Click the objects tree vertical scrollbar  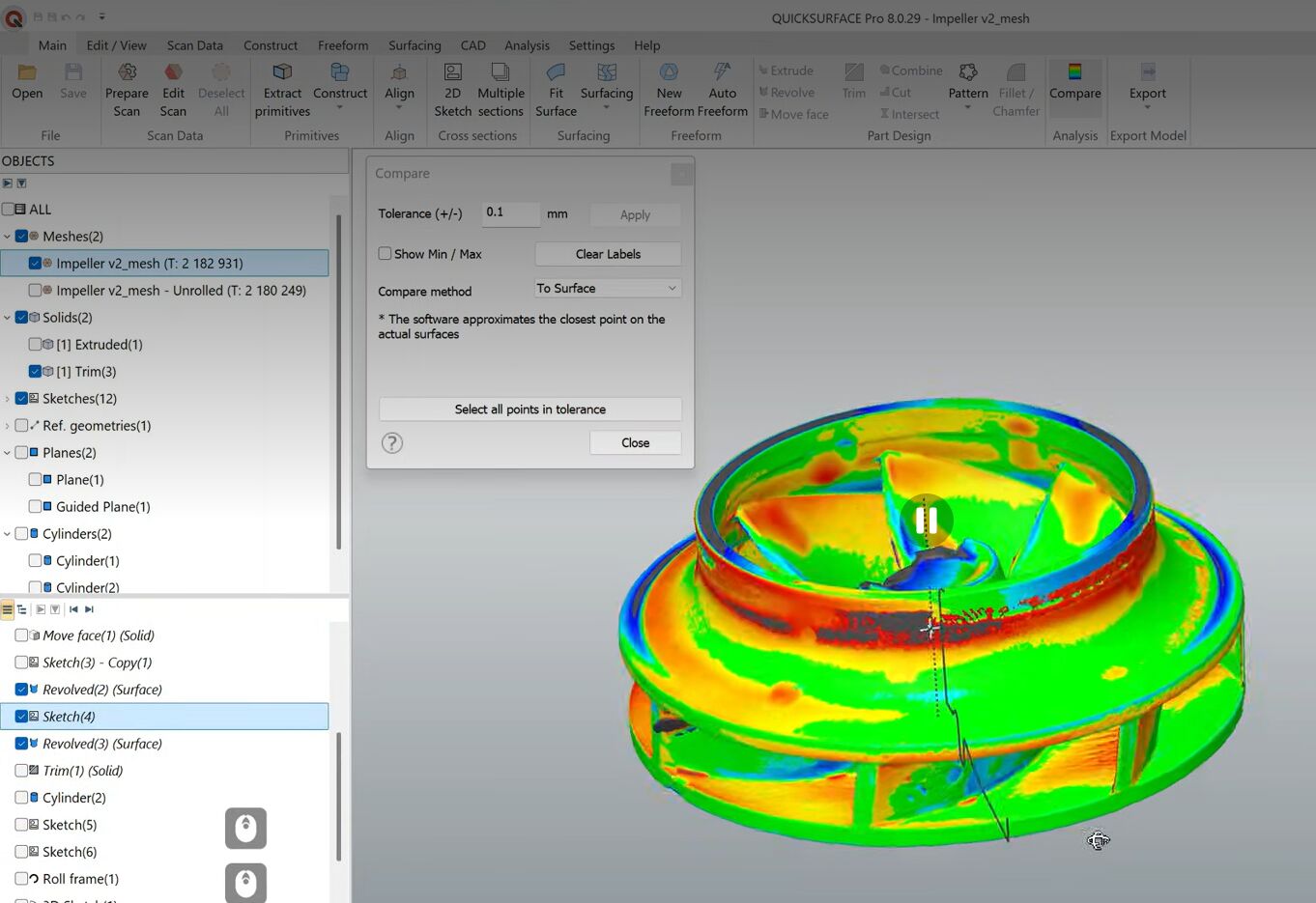[338, 382]
